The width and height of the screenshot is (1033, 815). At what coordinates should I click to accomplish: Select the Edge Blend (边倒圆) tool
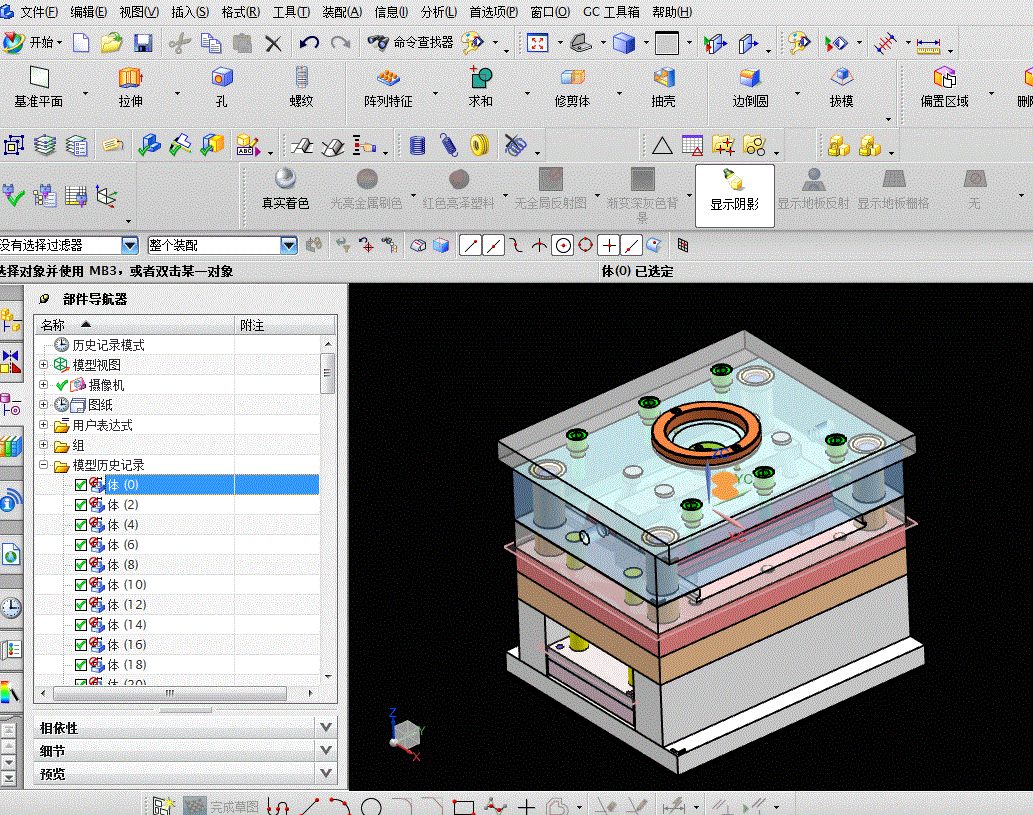[x=750, y=87]
